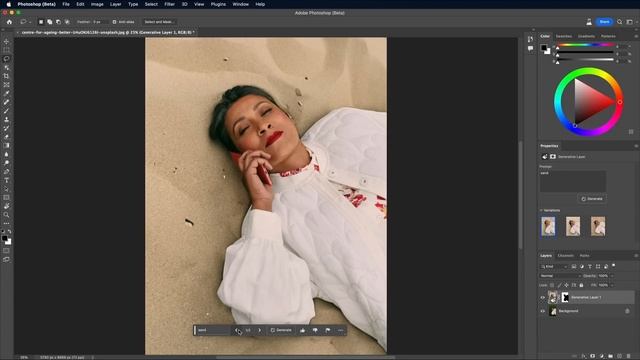
Task: Go to previous variation arrow in task bar
Action: tap(237, 330)
